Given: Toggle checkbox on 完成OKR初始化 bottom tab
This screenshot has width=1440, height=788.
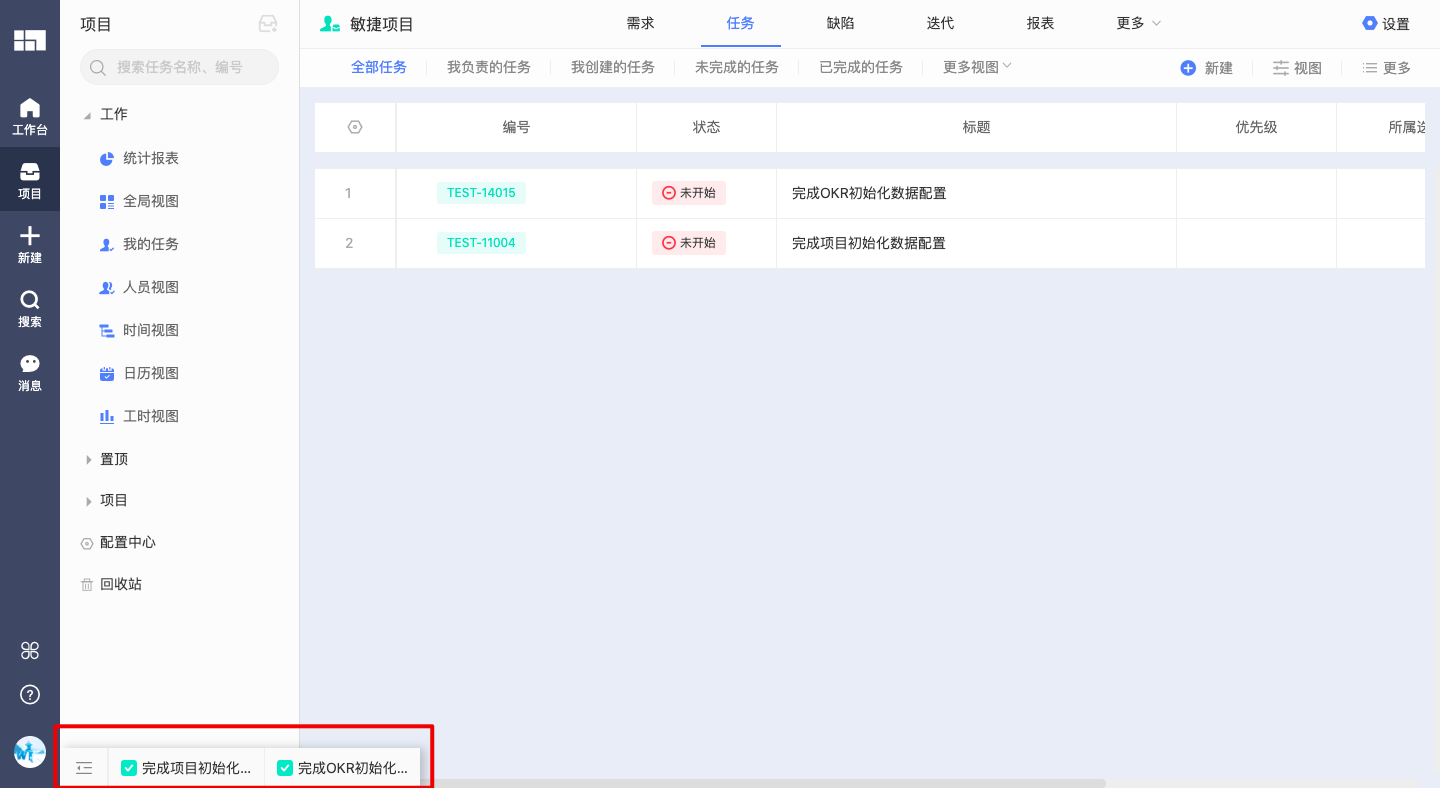Looking at the screenshot, I should (x=284, y=768).
